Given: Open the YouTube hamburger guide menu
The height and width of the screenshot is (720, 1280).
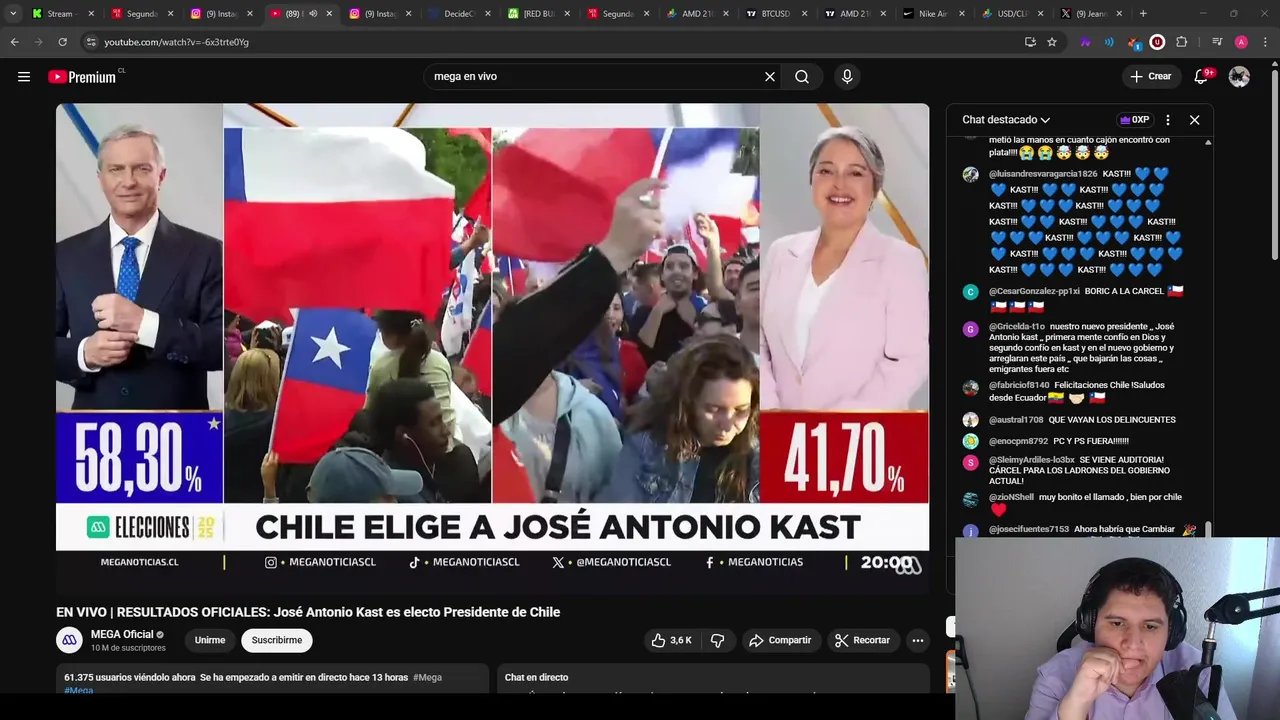Looking at the screenshot, I should click(x=24, y=76).
